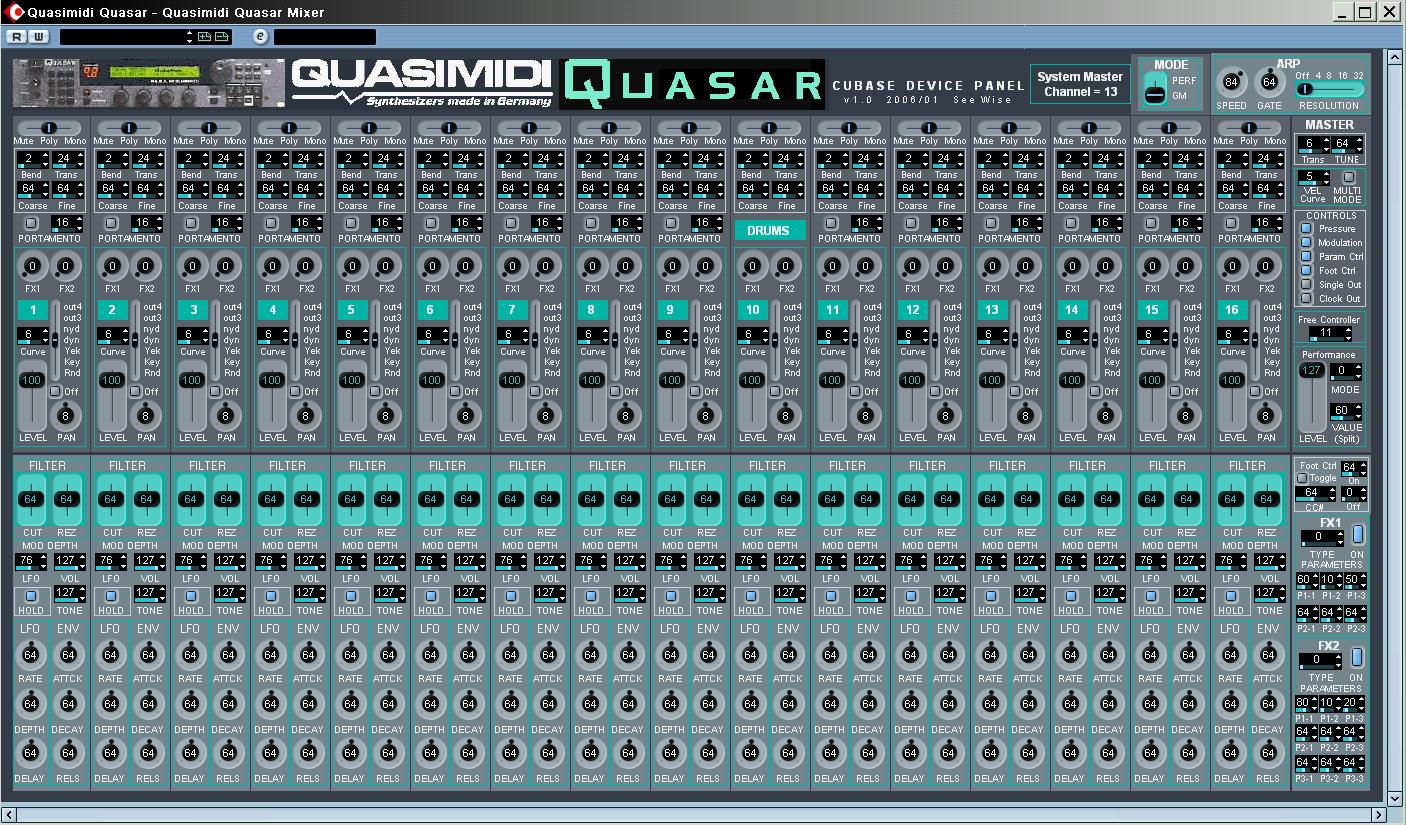Click channel 1 LFO RATE knob
The width and height of the screenshot is (1406, 825).
30,655
